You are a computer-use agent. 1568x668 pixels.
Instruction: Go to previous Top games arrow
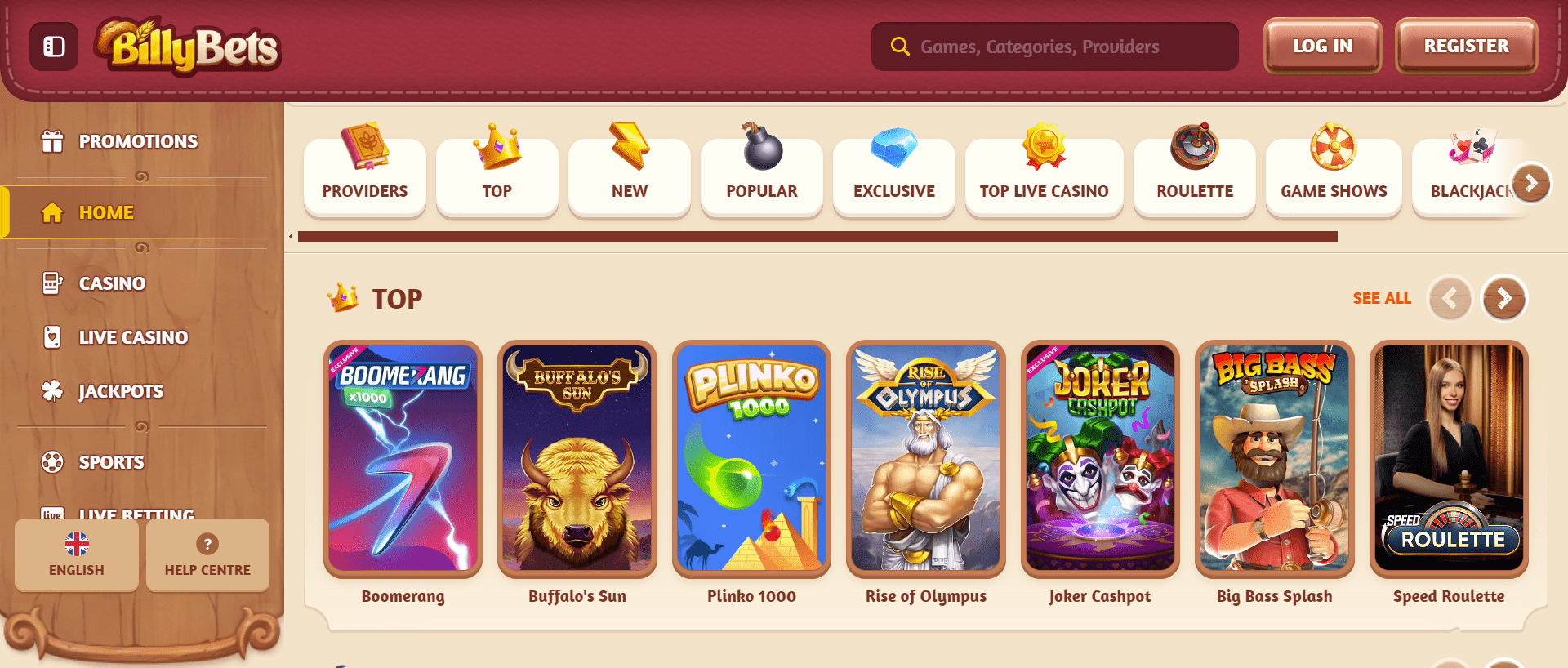pyautogui.click(x=1450, y=299)
